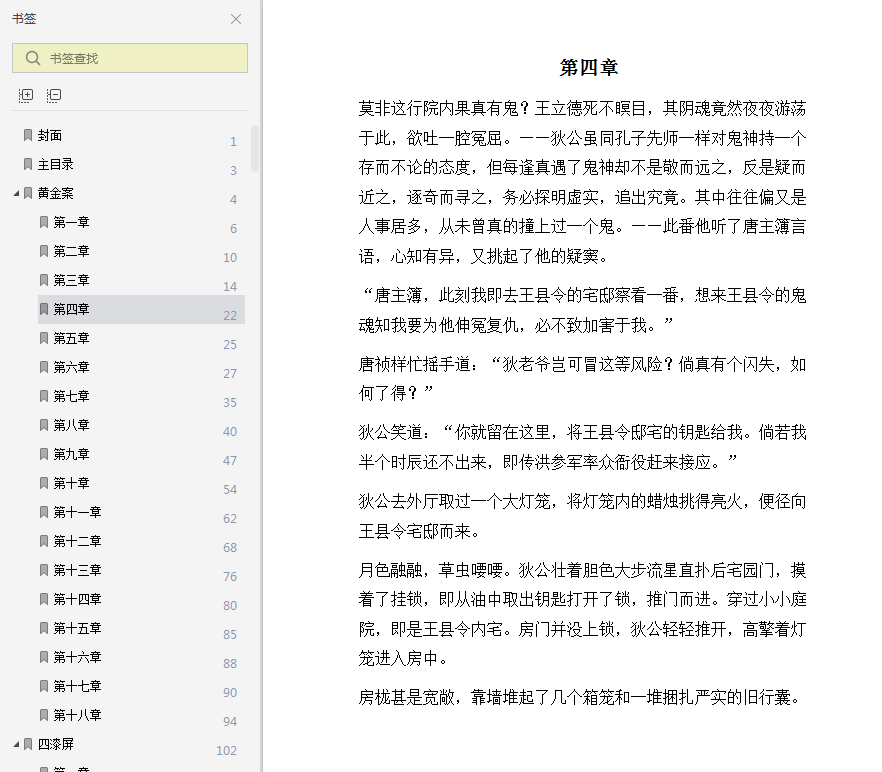This screenshot has width=882, height=772.
Task: Click the collapse all bookmarks icon
Action: tap(54, 95)
